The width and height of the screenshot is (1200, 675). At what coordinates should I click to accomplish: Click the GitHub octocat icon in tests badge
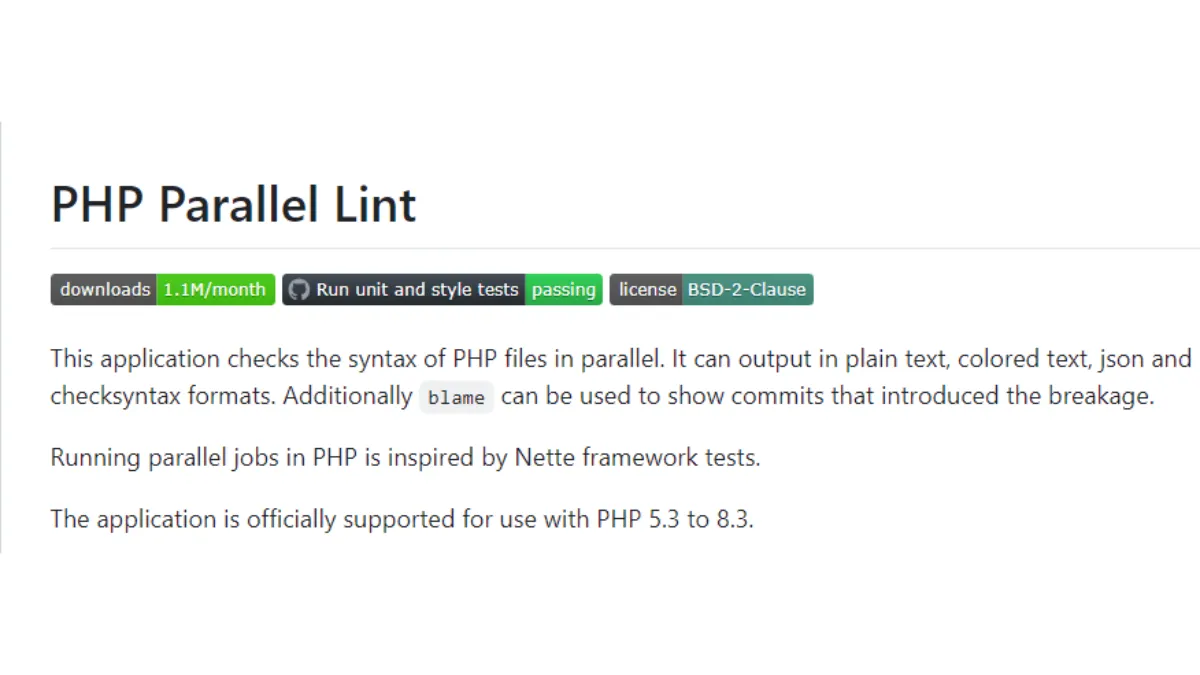tap(298, 290)
